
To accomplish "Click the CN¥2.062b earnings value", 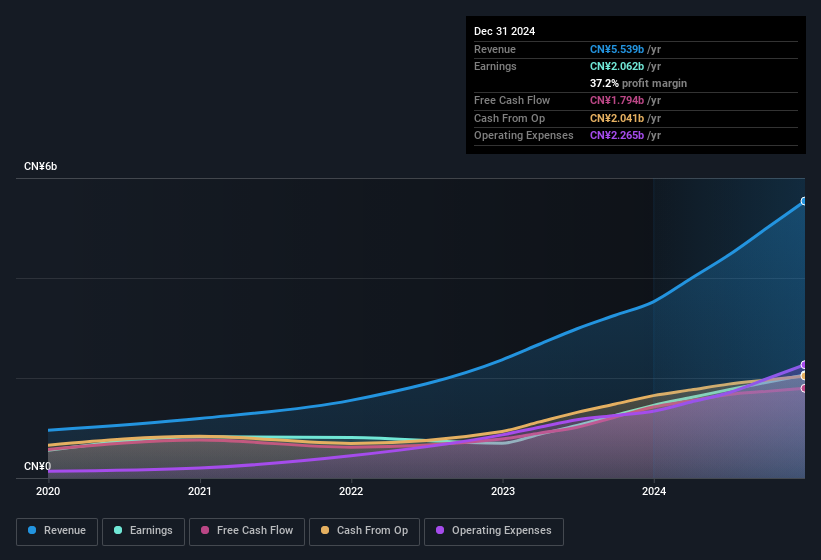I will (x=617, y=66).
